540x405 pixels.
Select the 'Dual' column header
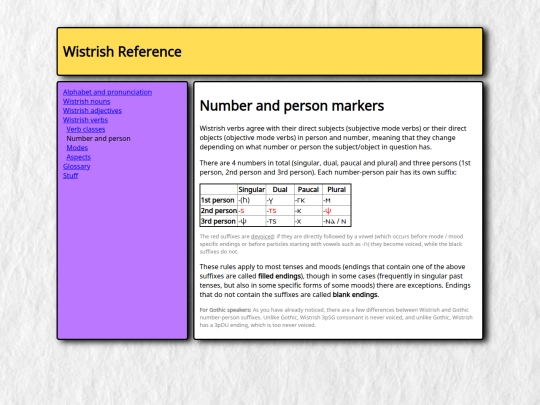[280, 189]
